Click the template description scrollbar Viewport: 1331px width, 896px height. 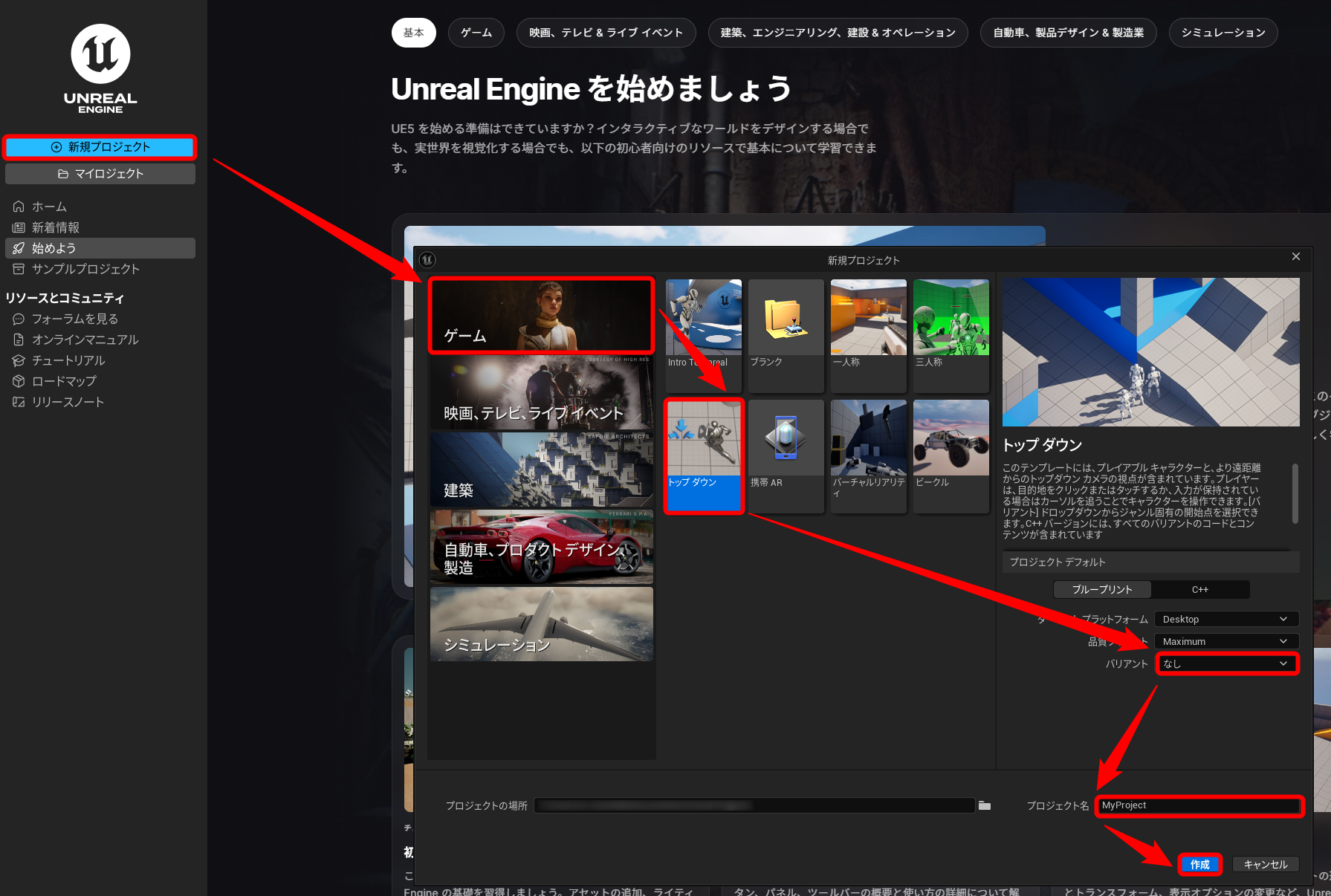[x=1295, y=493]
